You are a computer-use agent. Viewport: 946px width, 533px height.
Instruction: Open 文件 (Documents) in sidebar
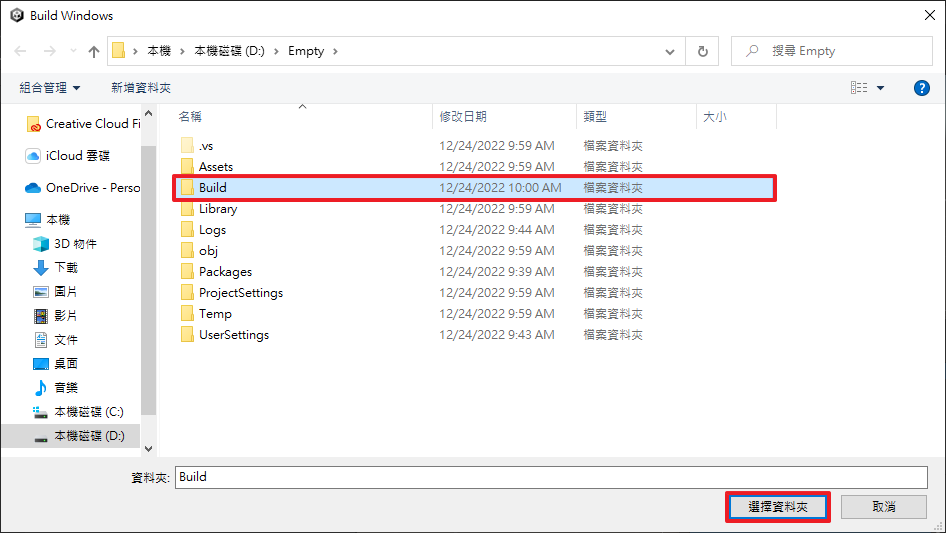56,340
